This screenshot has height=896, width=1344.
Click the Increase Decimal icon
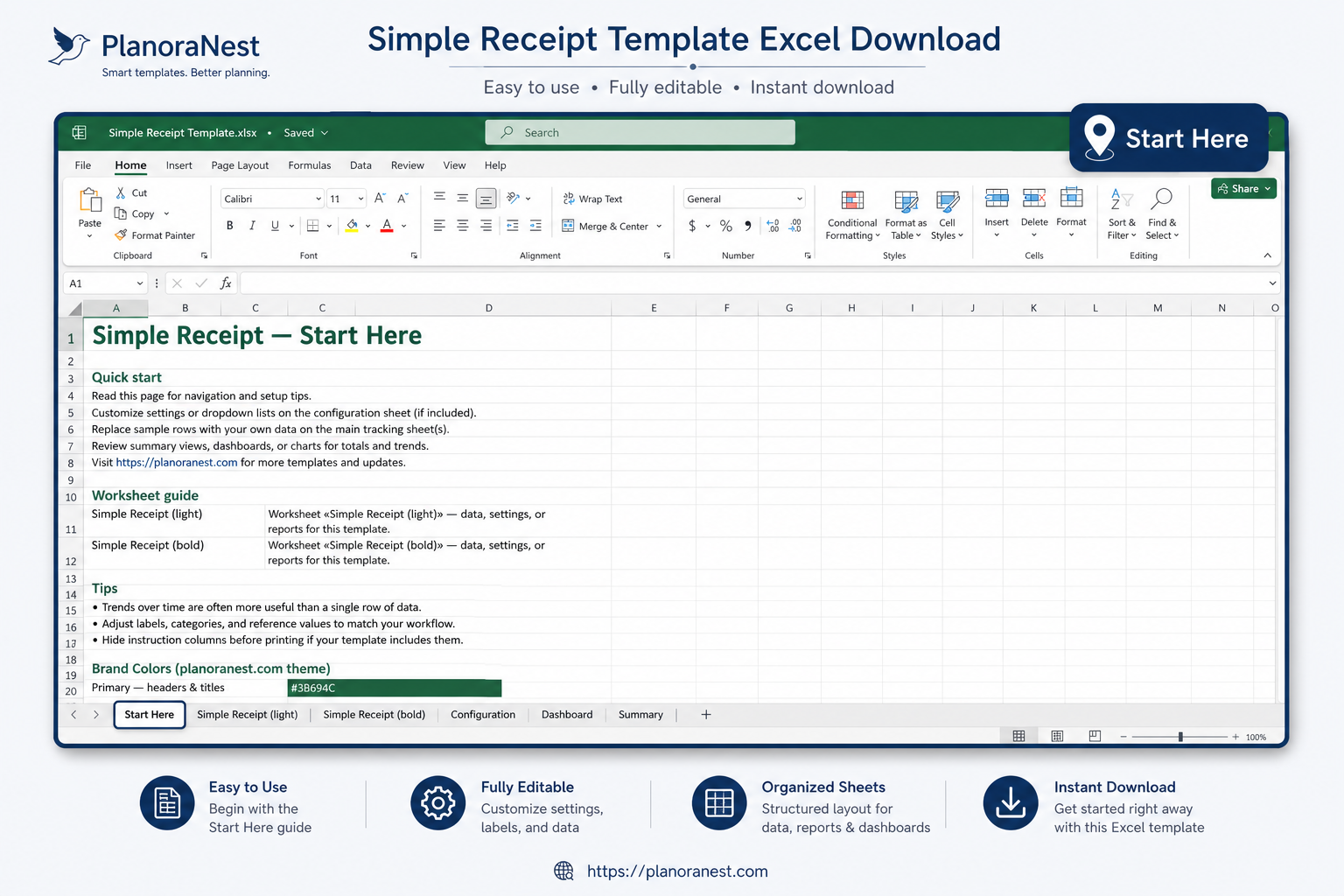(x=773, y=226)
